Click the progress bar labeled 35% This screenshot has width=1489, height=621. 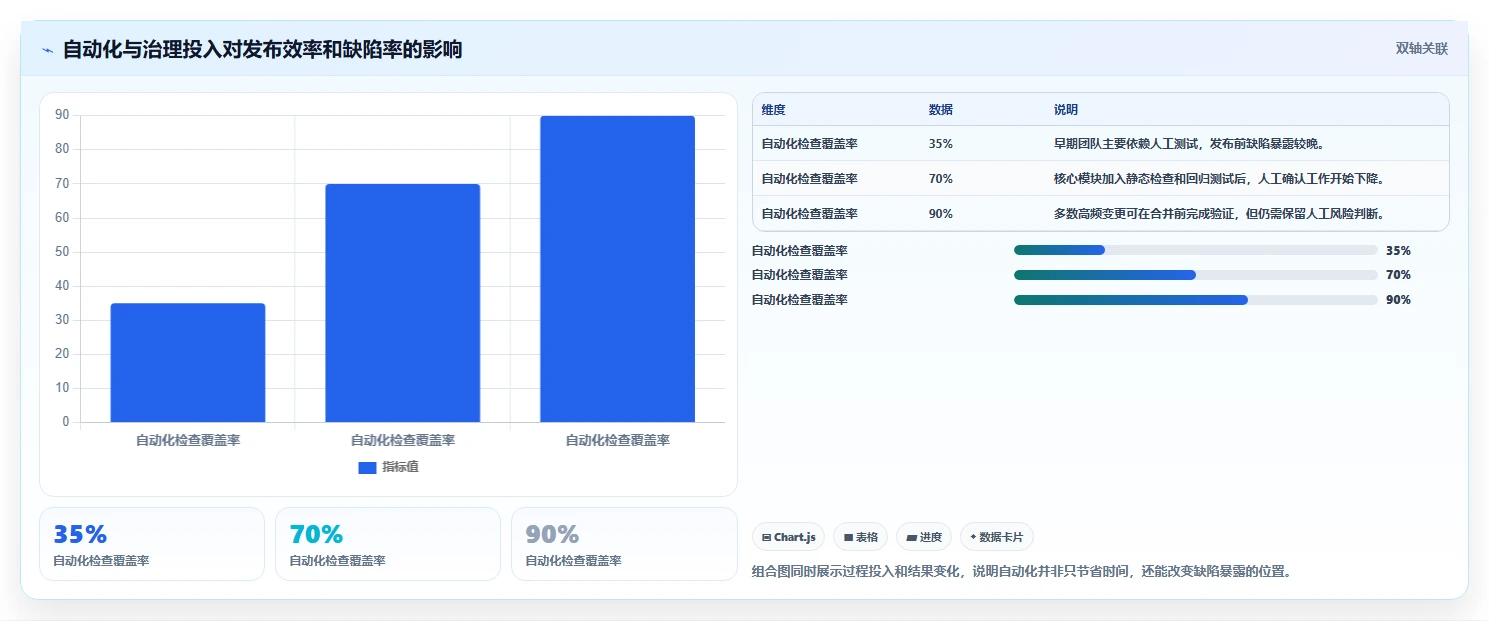1196,250
